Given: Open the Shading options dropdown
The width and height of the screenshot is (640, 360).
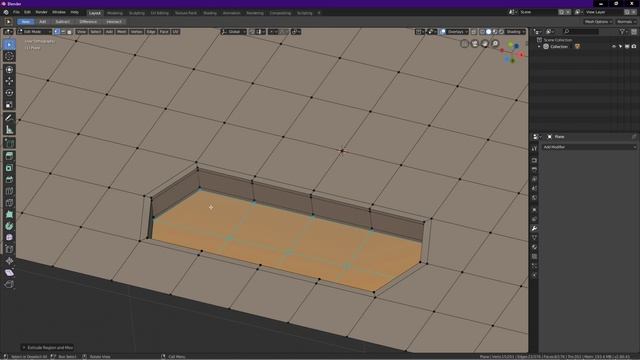Looking at the screenshot, I should (x=516, y=31).
